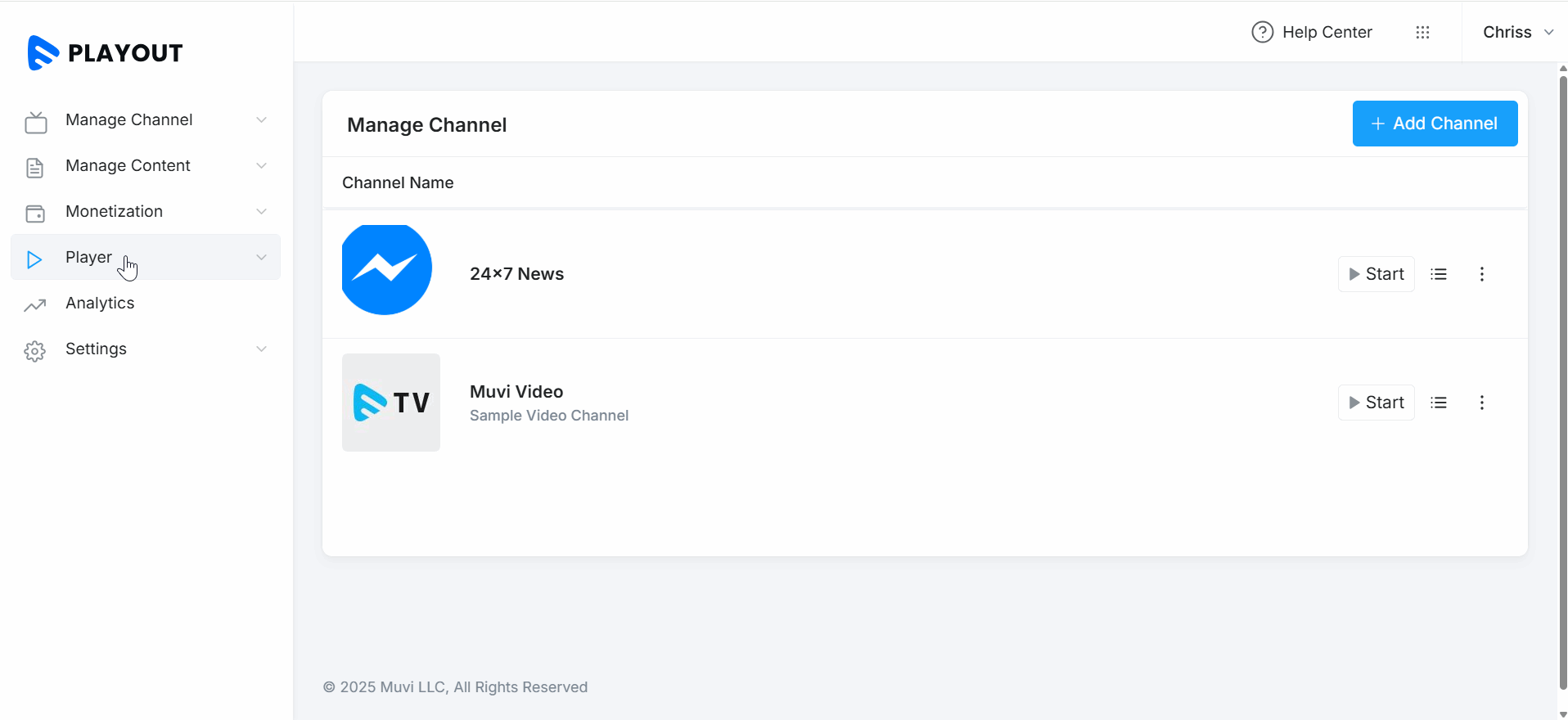
Task: Open the apps grid icon in header
Action: 1422,32
